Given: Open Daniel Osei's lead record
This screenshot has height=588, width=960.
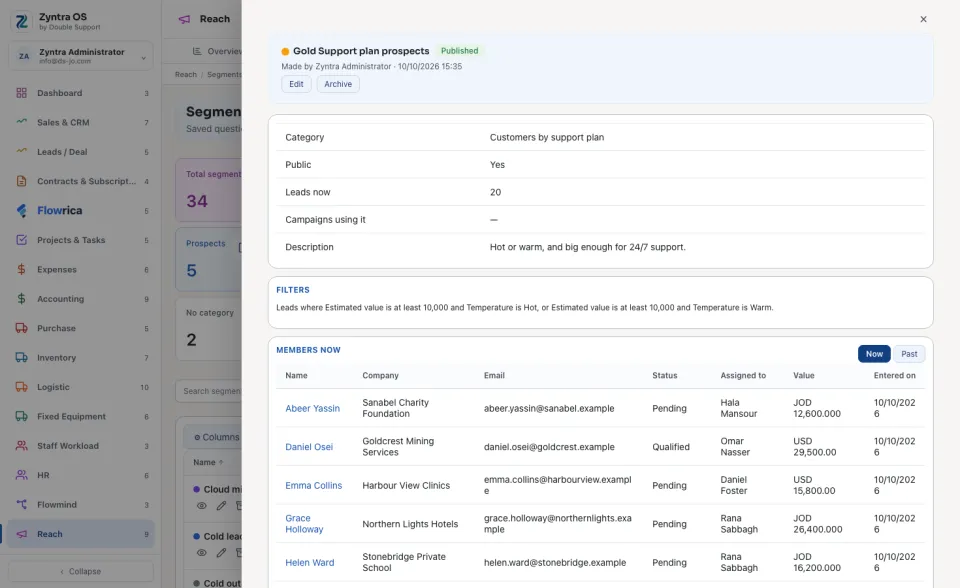Looking at the screenshot, I should (x=309, y=447).
